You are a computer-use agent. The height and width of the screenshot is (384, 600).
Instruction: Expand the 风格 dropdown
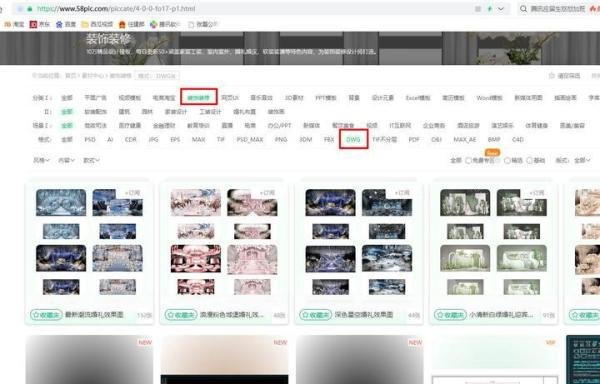[x=41, y=160]
